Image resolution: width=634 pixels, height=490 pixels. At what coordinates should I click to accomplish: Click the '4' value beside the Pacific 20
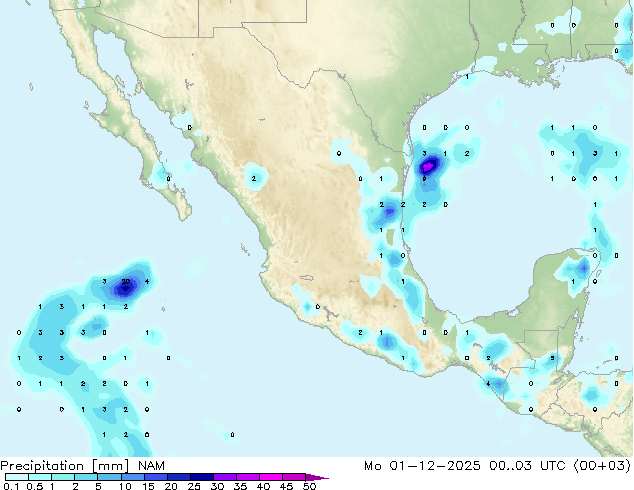click(x=147, y=281)
